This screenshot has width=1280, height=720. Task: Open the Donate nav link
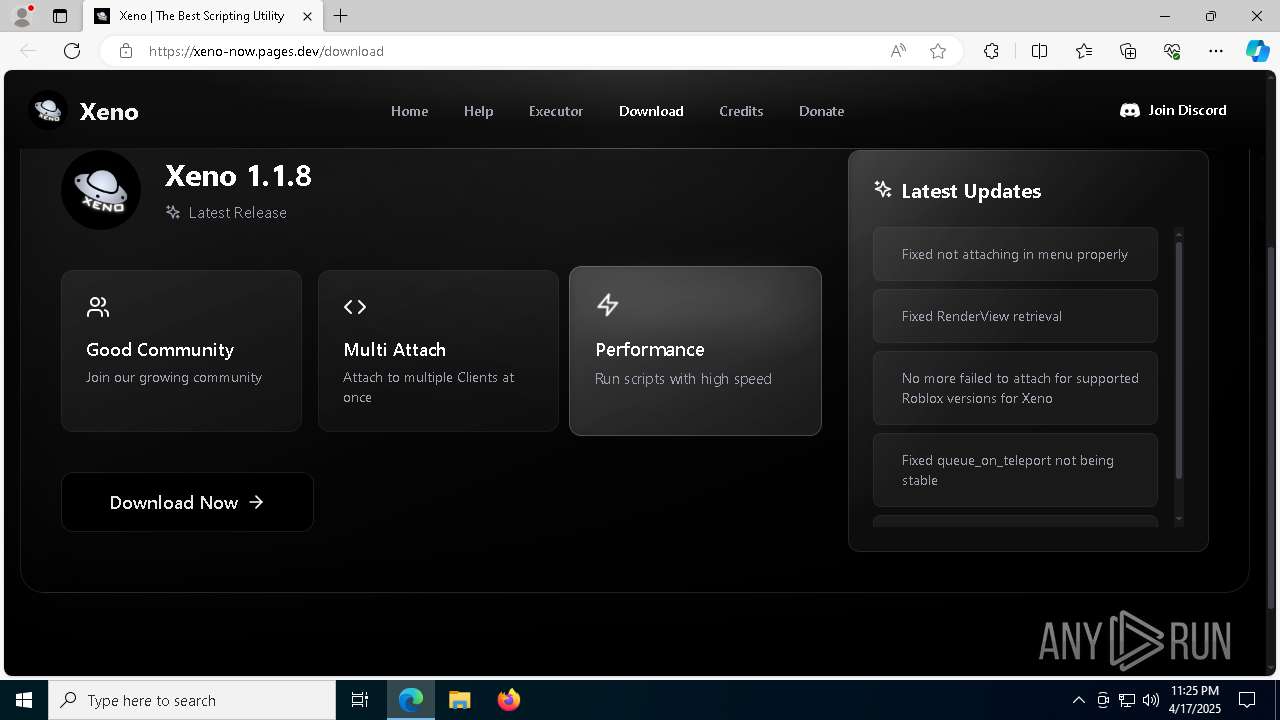coord(821,111)
